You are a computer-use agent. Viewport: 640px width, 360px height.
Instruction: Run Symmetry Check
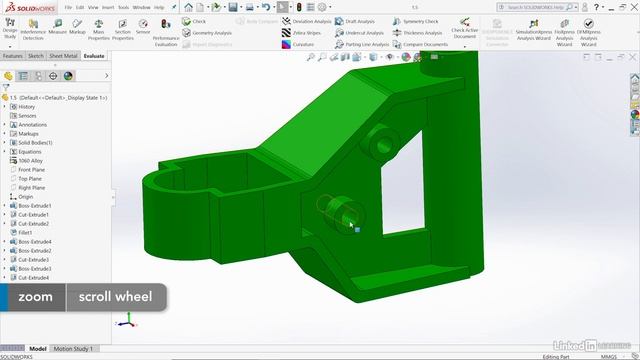(x=416, y=21)
